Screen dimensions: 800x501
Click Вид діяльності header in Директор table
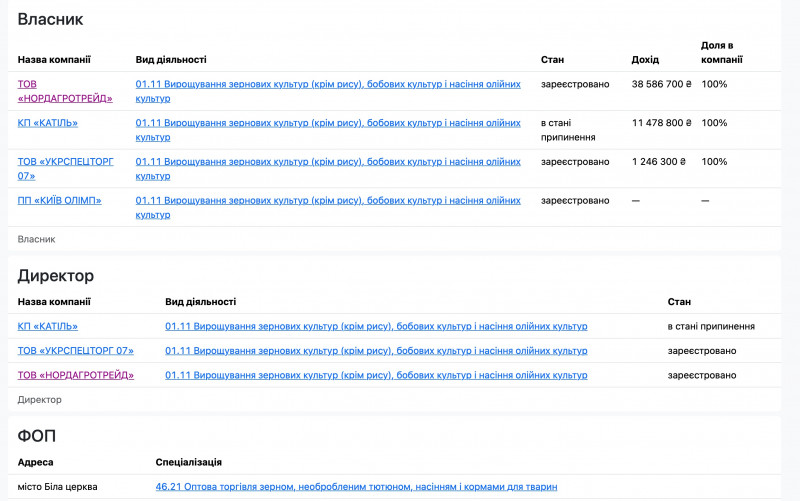tap(201, 302)
